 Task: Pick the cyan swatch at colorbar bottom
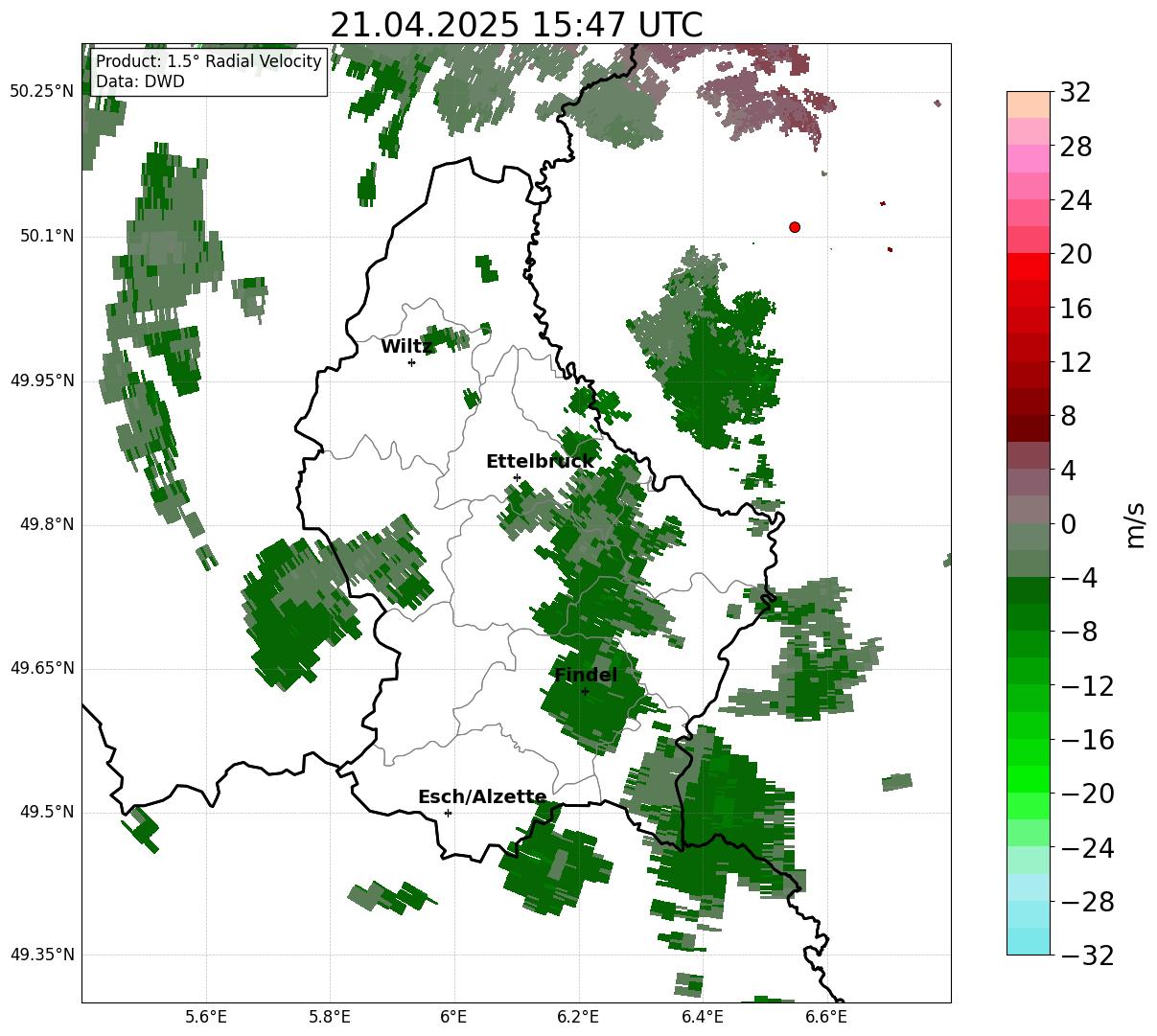click(1029, 941)
